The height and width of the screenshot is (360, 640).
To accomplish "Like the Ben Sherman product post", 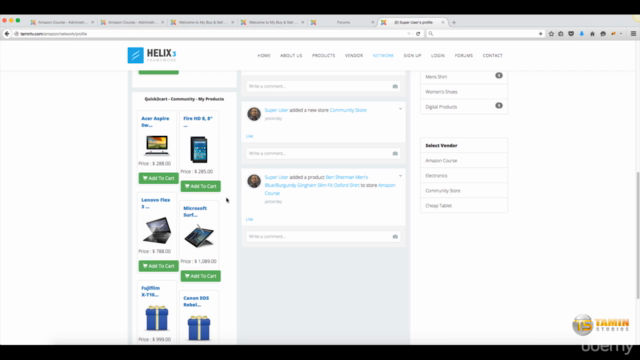I will click(x=249, y=220).
